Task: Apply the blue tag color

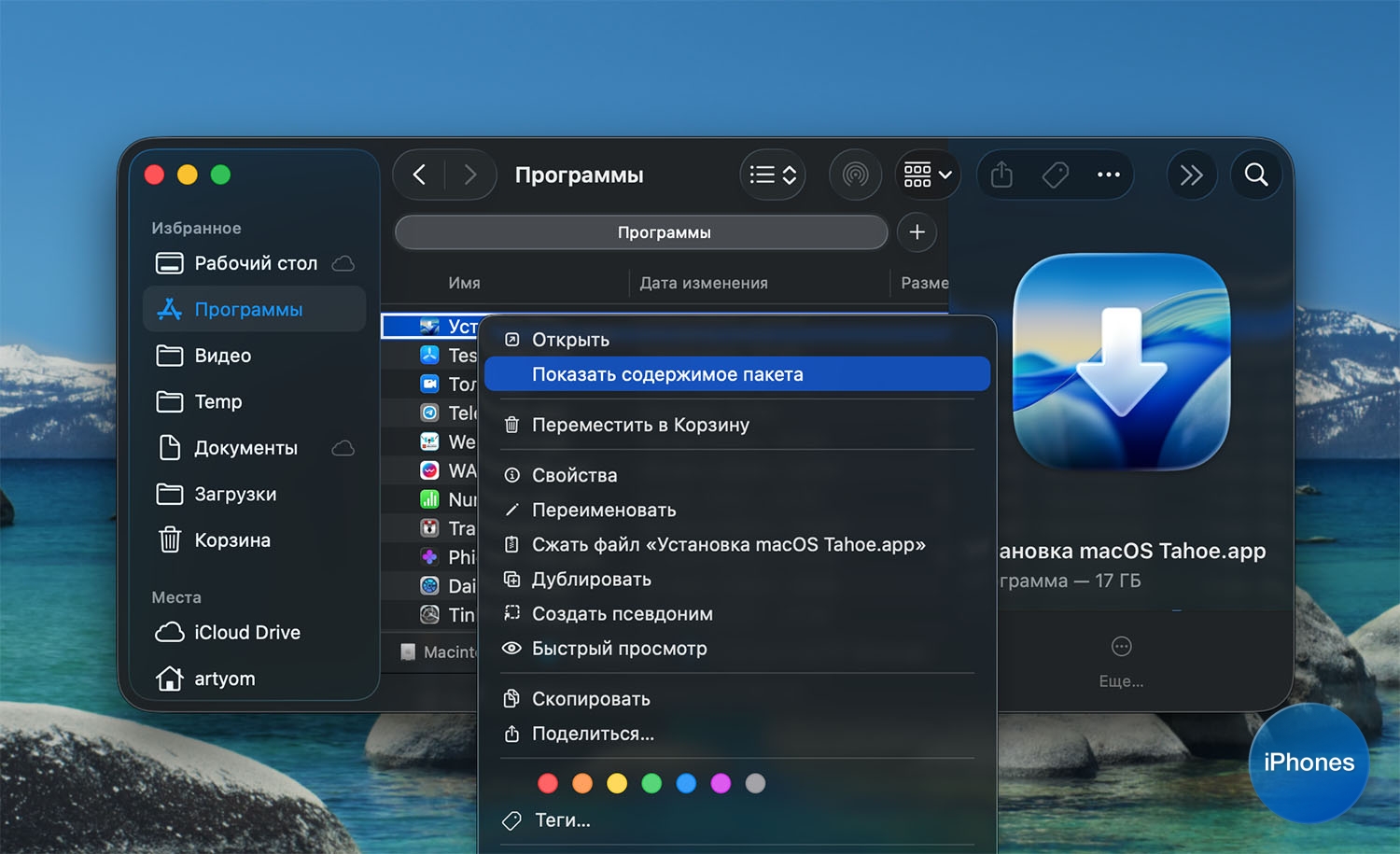Action: coord(686,783)
